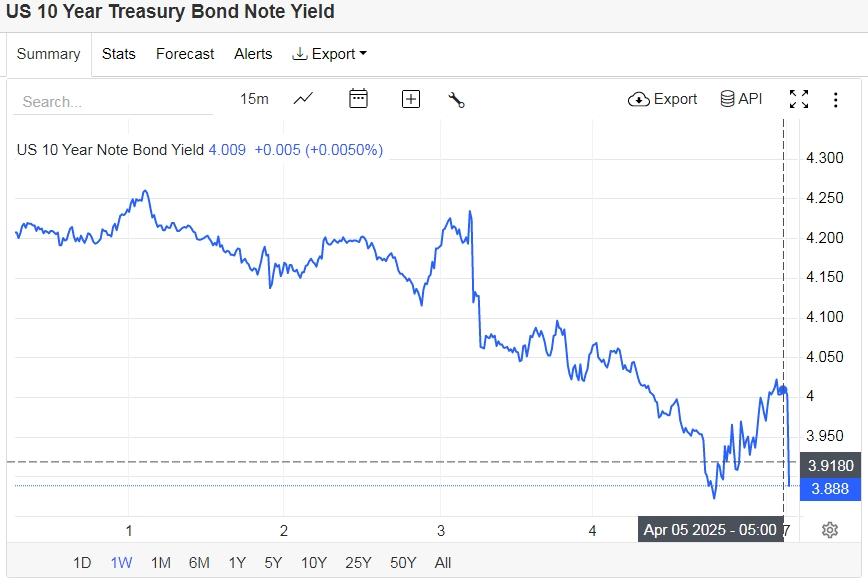
Task: Open chart settings gear icon
Action: coord(829,530)
